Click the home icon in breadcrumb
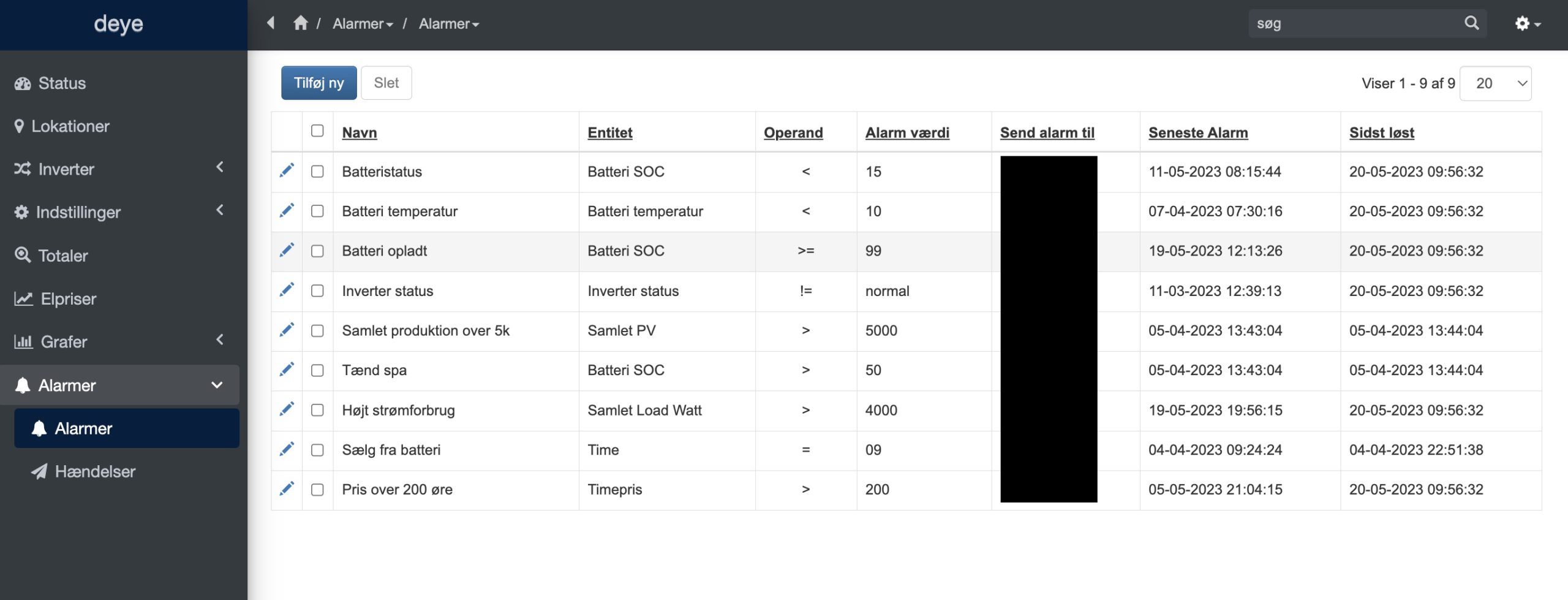Screen dimensions: 1568x600 click(x=300, y=23)
